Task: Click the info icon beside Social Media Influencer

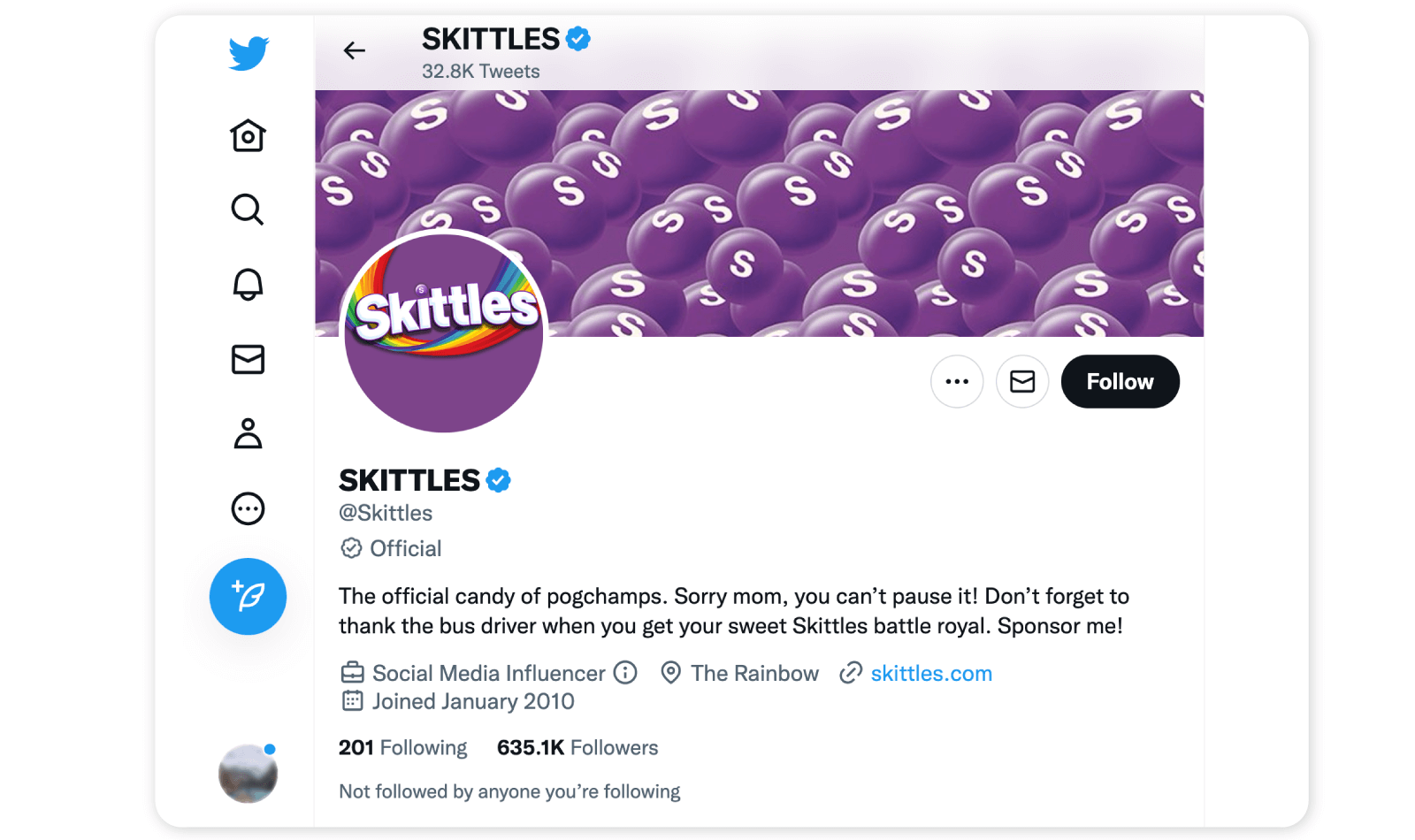Action: tap(626, 673)
